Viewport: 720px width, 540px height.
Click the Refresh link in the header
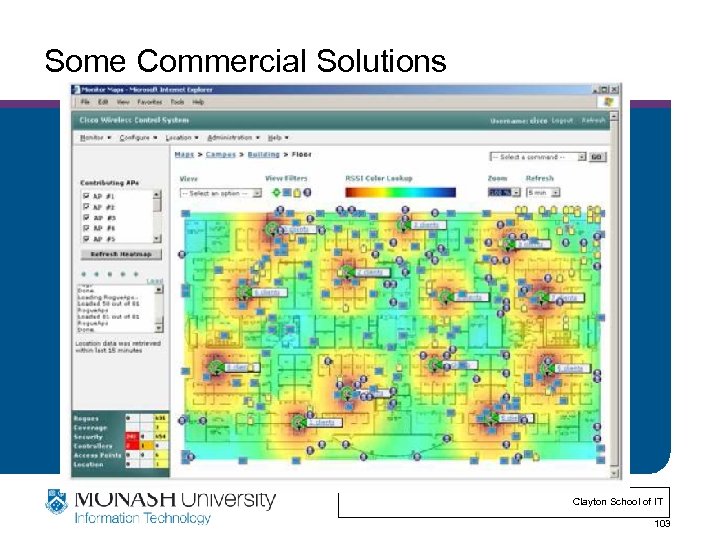[x=593, y=120]
